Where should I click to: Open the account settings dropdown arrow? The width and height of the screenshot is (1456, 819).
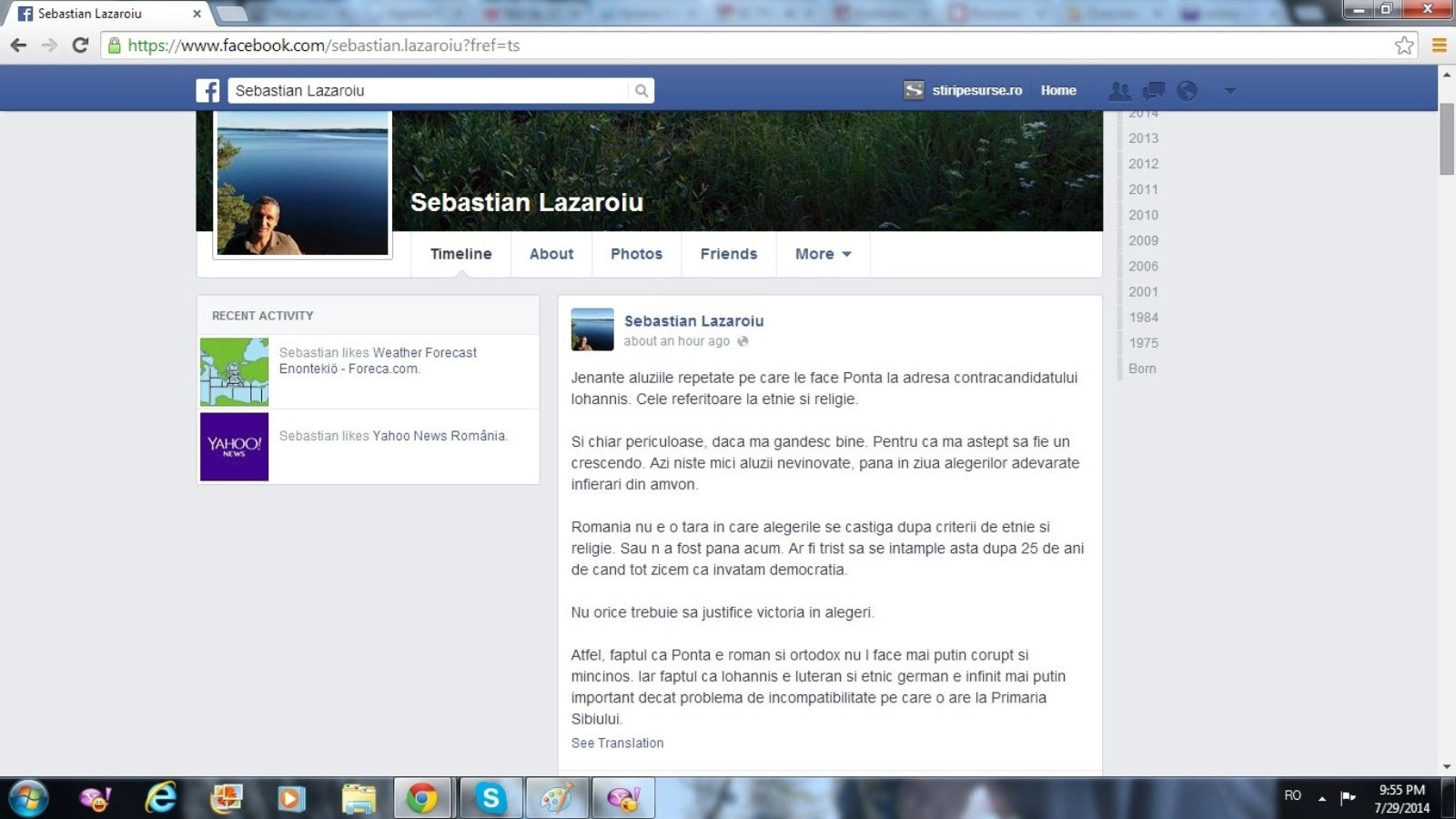1230,90
